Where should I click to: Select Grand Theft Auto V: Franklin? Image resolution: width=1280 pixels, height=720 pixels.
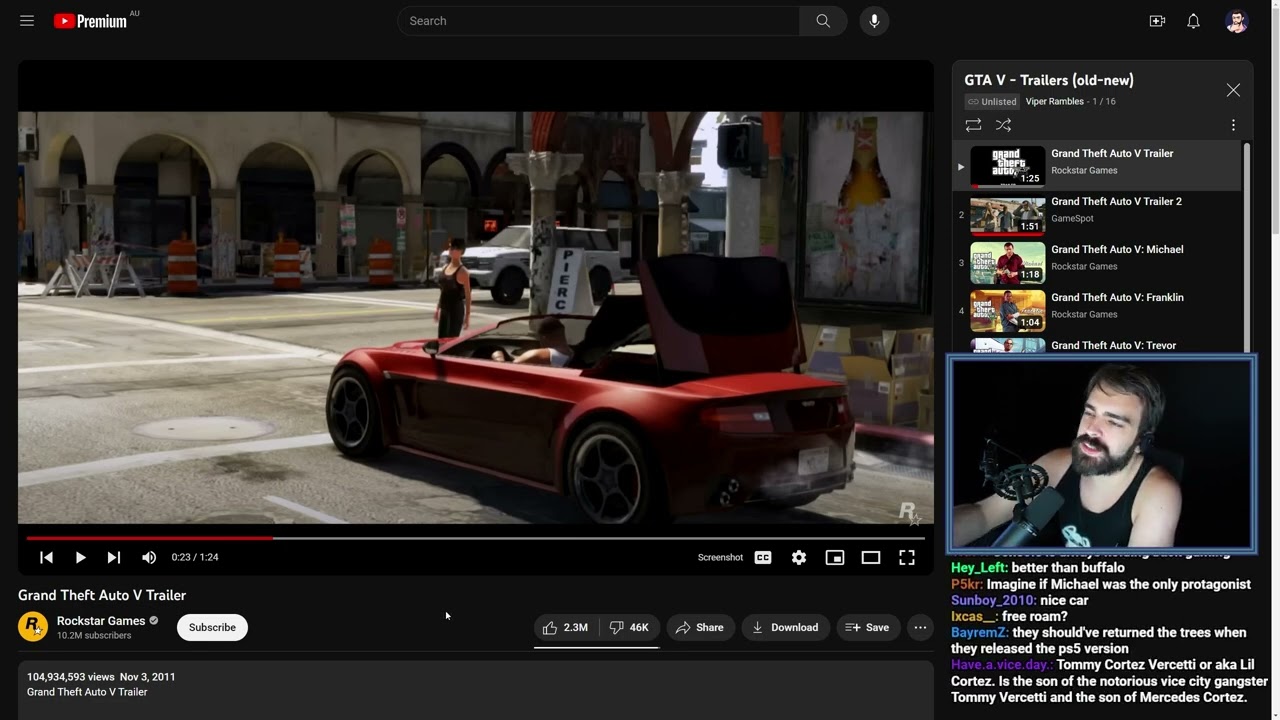click(x=1097, y=310)
